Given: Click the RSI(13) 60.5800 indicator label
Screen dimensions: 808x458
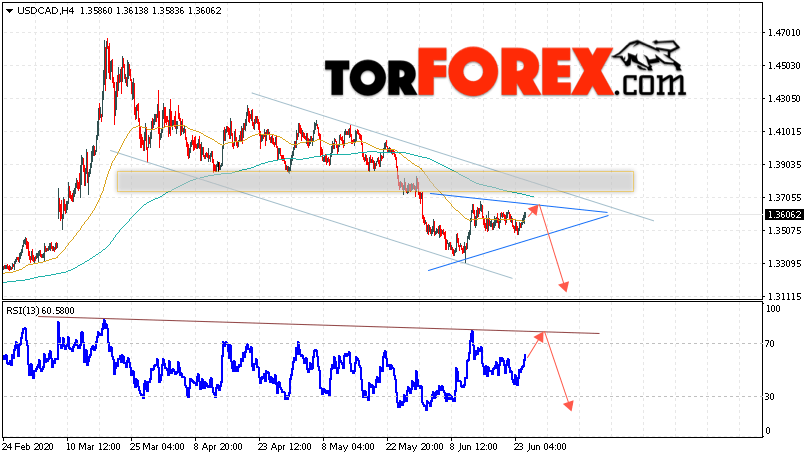Looking at the screenshot, I should [x=40, y=311].
